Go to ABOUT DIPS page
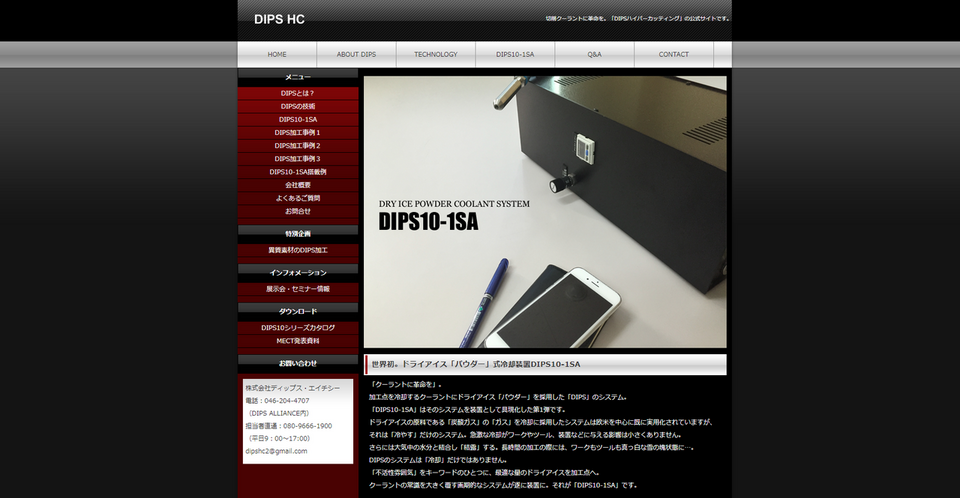Screen dimensions: 960x498 356,55
